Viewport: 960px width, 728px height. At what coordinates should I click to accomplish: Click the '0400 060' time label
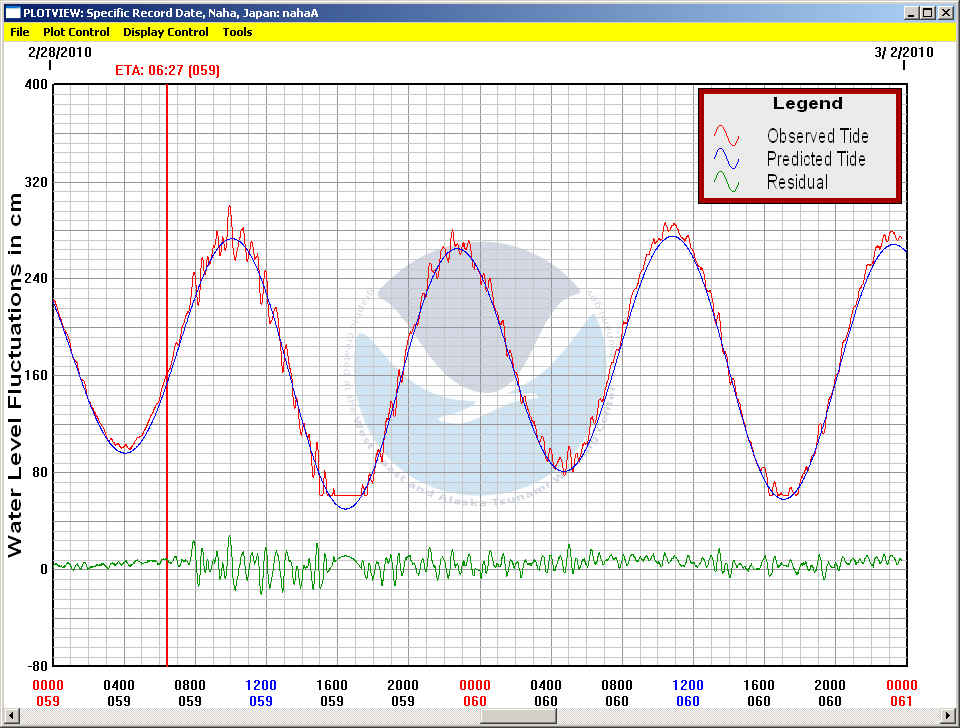(x=546, y=692)
